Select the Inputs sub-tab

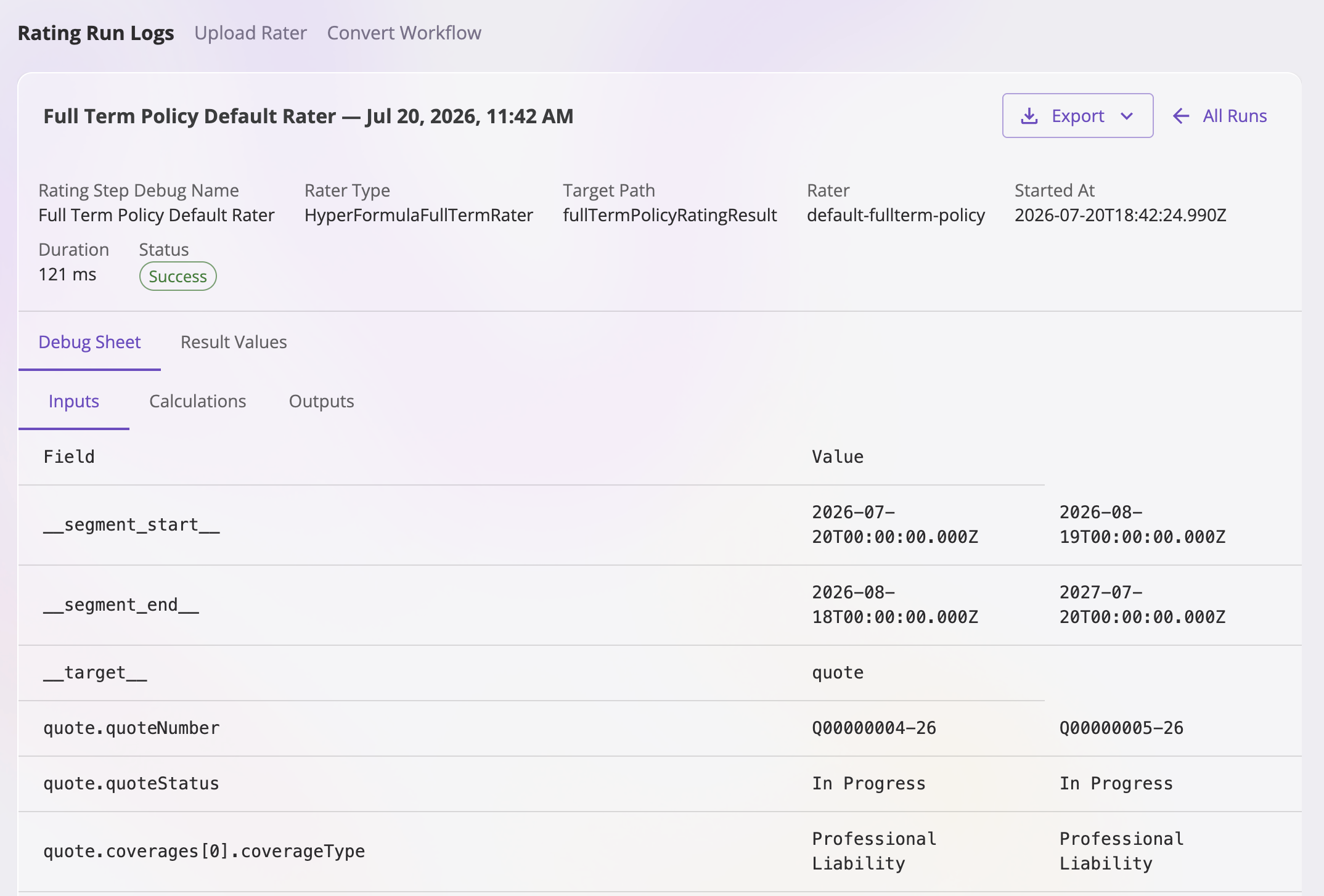pos(74,401)
